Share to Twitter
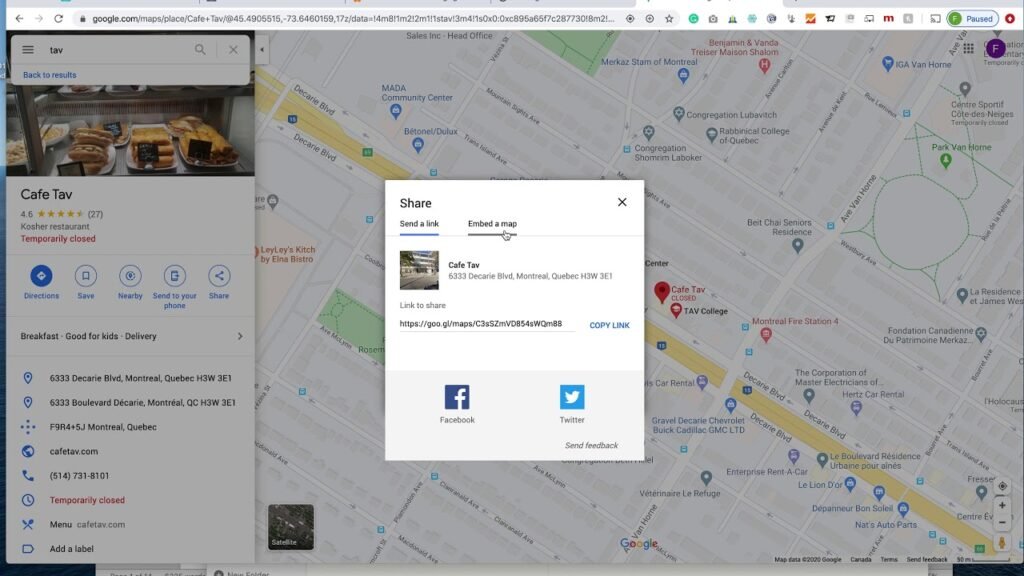The image size is (1024, 576). (572, 404)
